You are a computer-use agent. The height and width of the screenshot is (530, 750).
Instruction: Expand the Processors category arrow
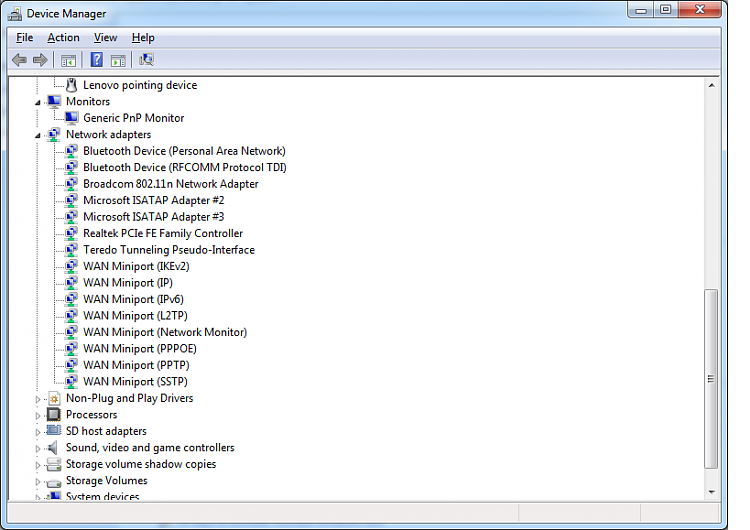(x=38, y=416)
